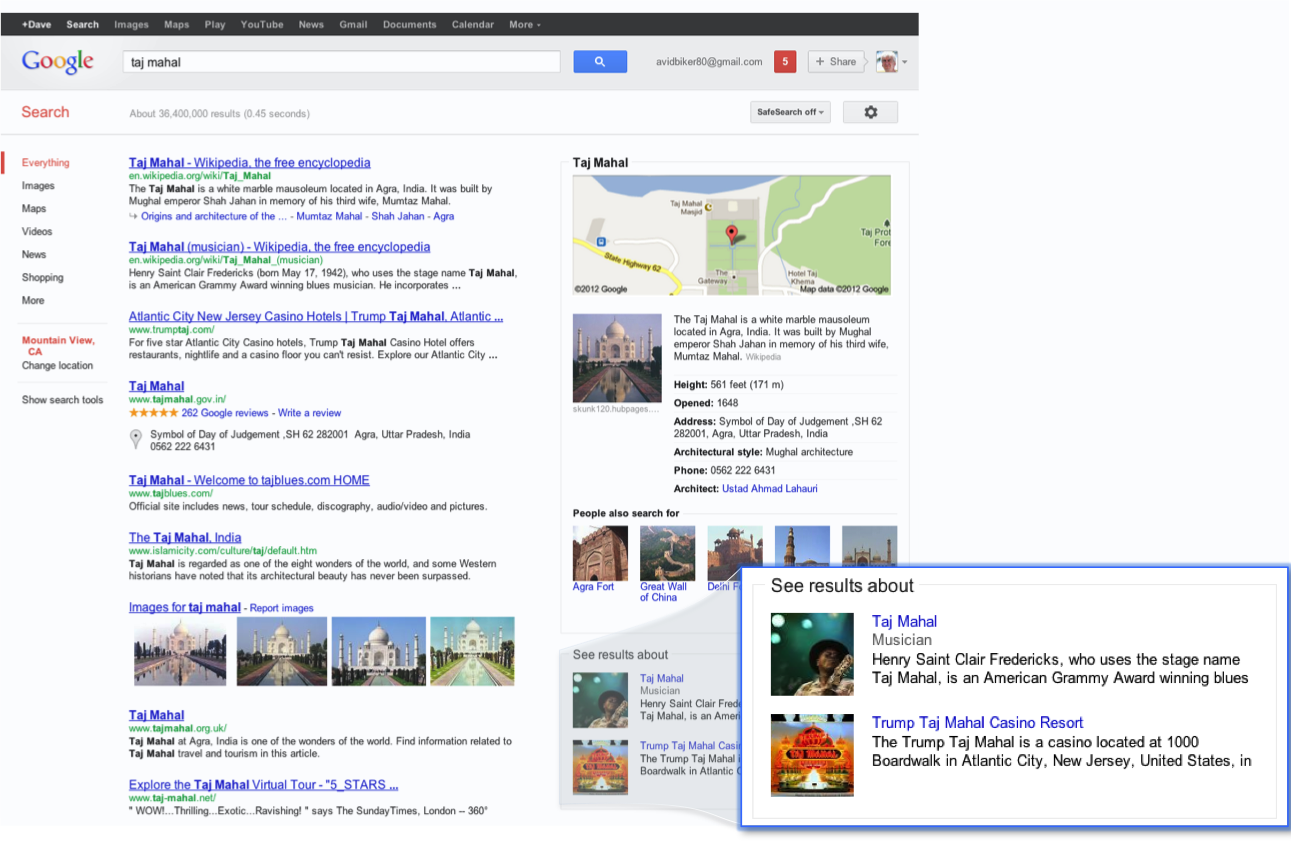The height and width of the screenshot is (847, 1291).
Task: Open Welcome to tajblues.com HOME result
Action: (x=249, y=480)
